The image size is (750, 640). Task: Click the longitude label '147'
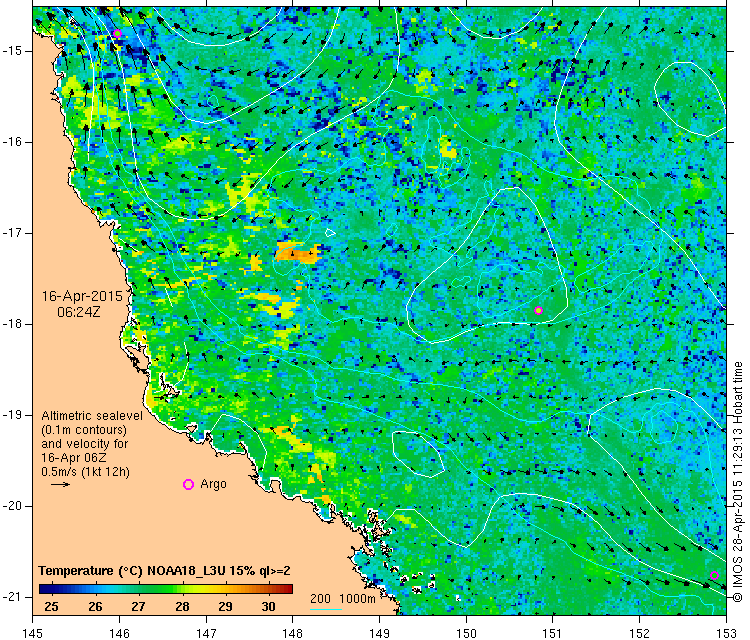pos(206,633)
